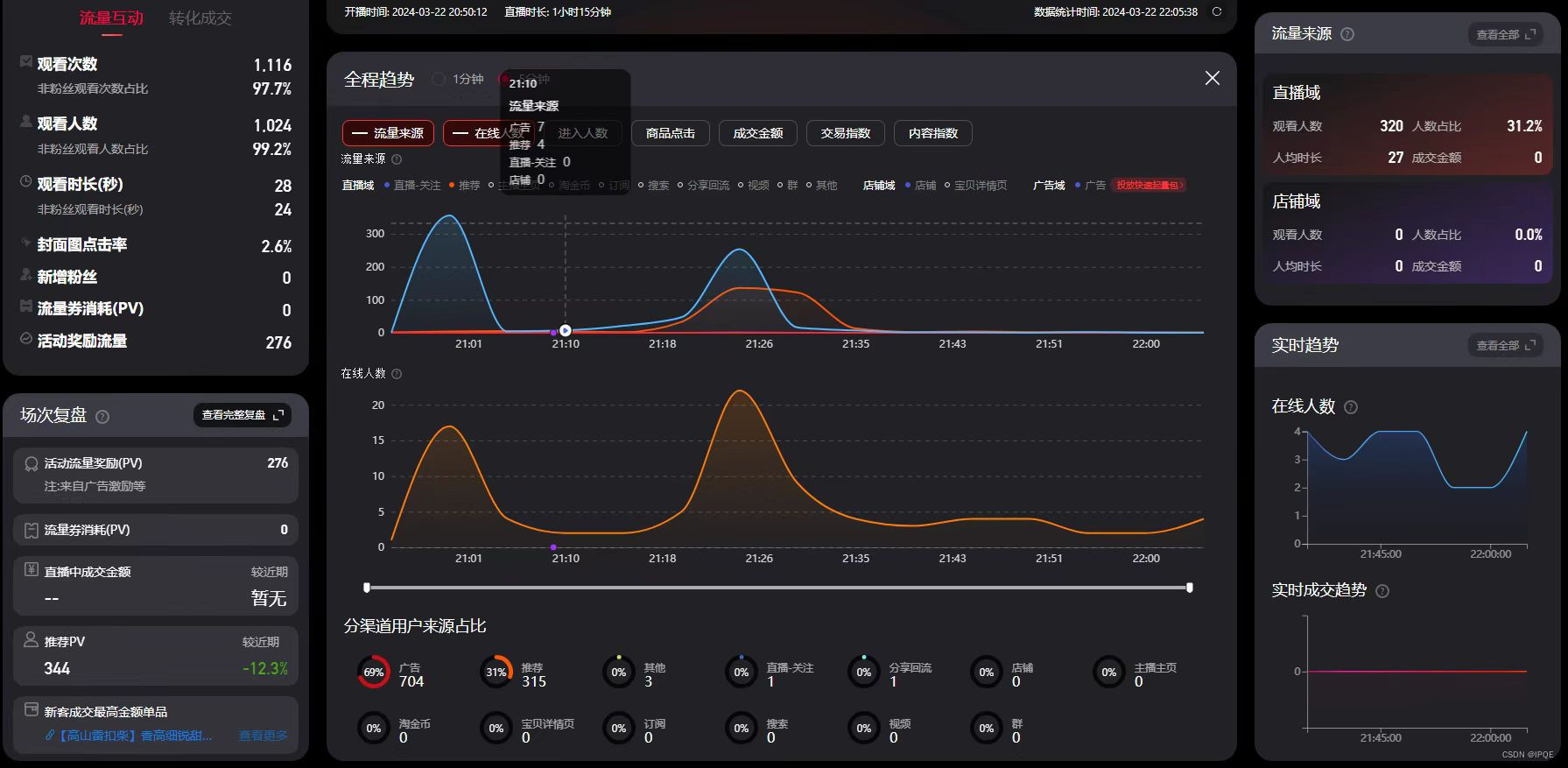
Task: Toggle 推荐 legend series
Action: click(x=465, y=186)
